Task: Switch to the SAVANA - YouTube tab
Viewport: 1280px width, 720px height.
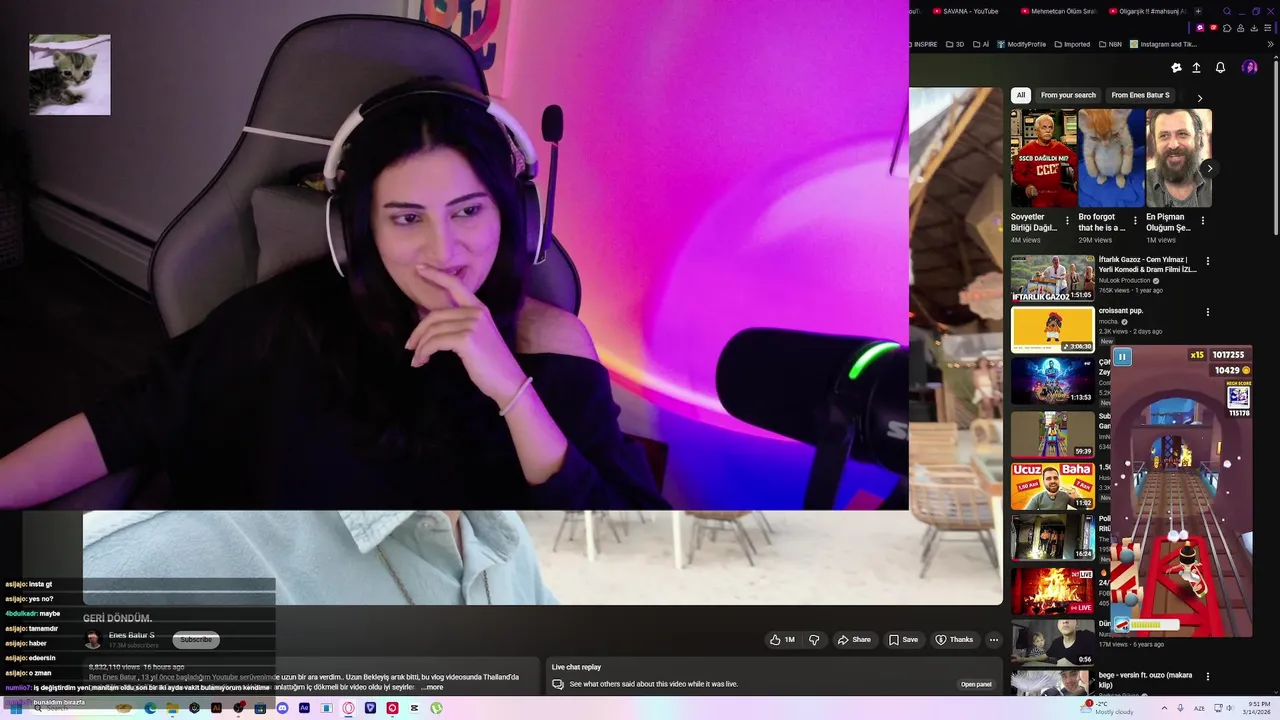Action: click(965, 11)
